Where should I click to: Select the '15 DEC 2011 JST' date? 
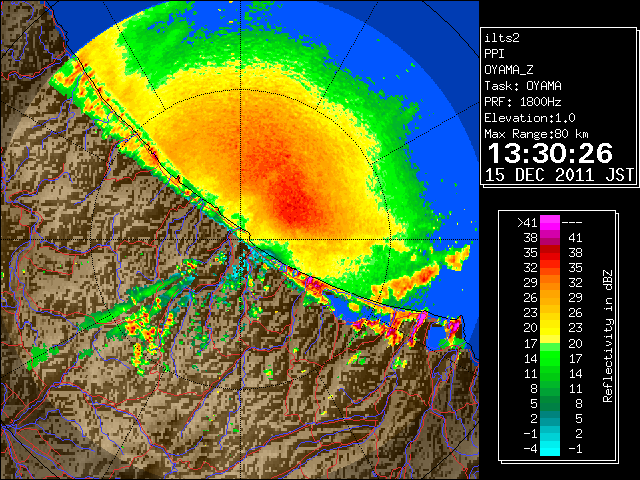coord(559,175)
